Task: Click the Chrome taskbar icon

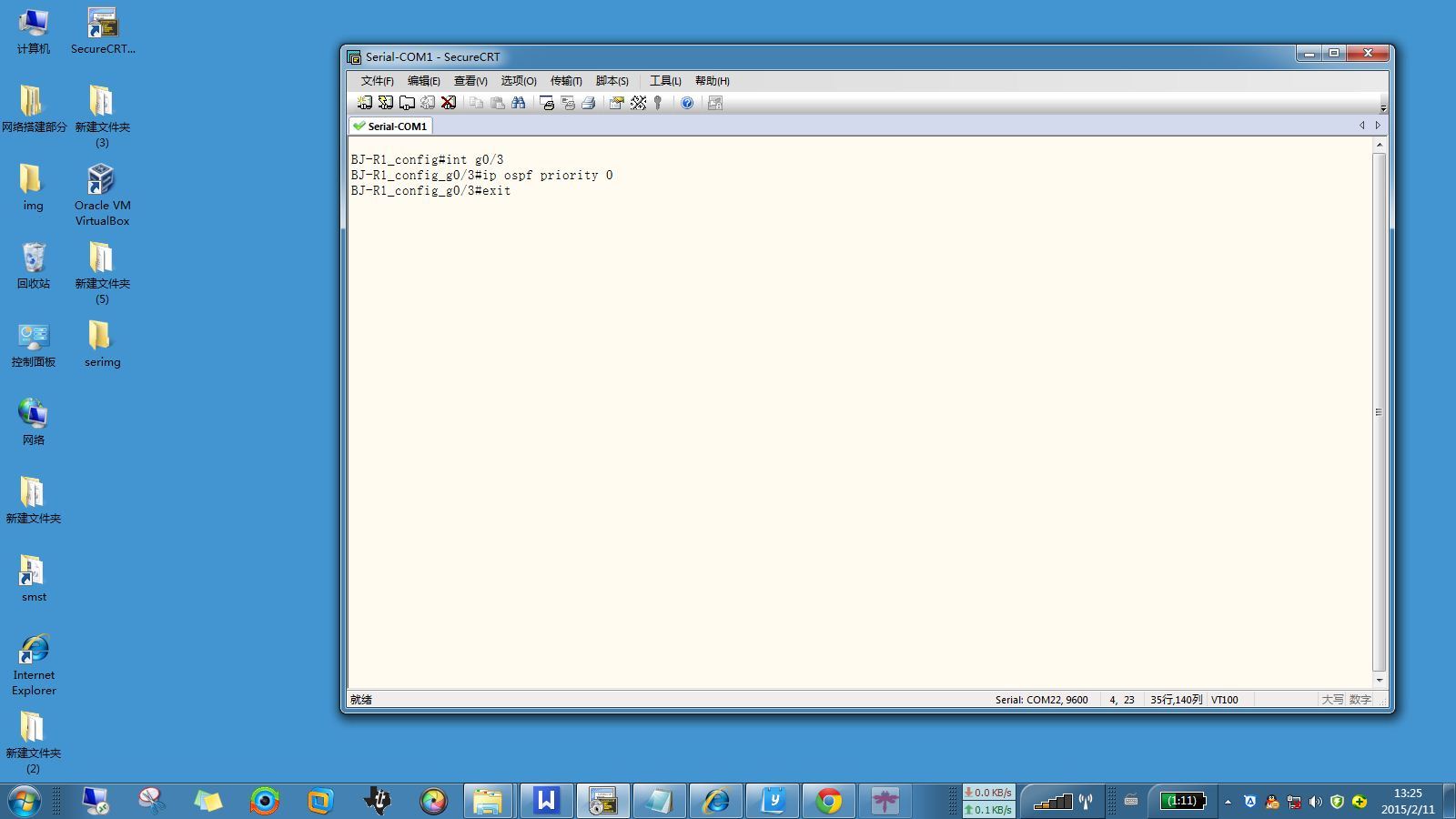Action: (828, 801)
